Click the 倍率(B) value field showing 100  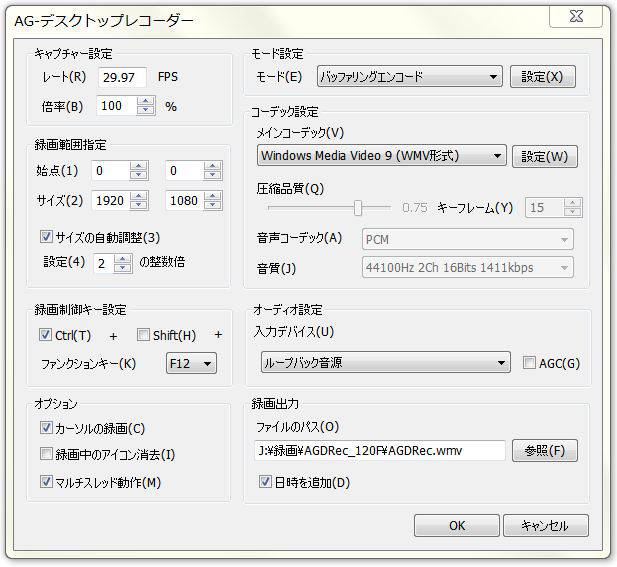click(117, 106)
